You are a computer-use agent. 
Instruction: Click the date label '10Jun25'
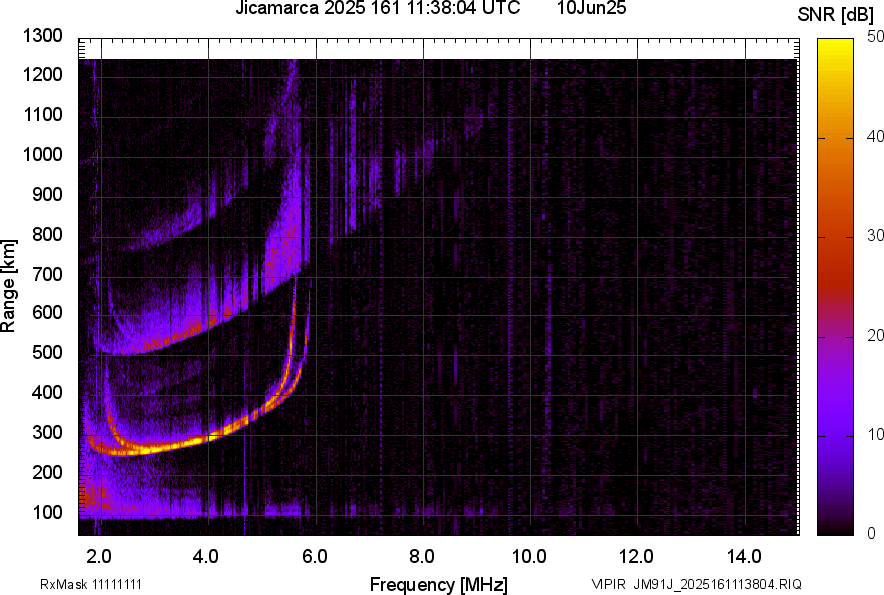pyautogui.click(x=591, y=8)
